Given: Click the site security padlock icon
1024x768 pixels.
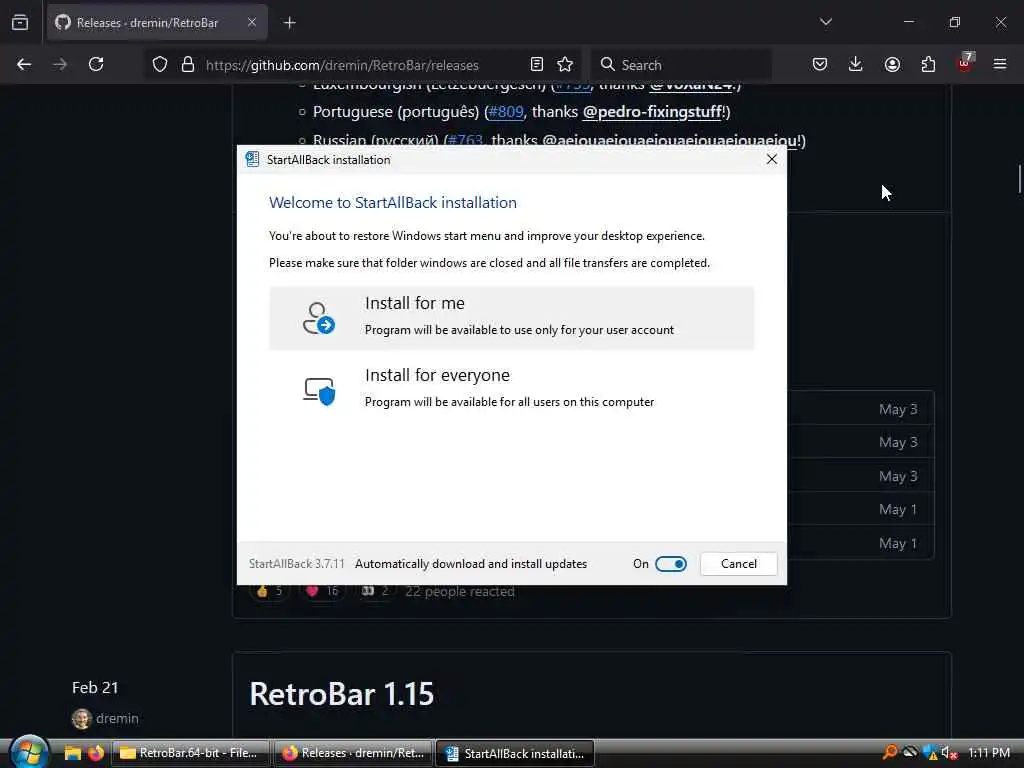Looking at the screenshot, I should click(188, 64).
